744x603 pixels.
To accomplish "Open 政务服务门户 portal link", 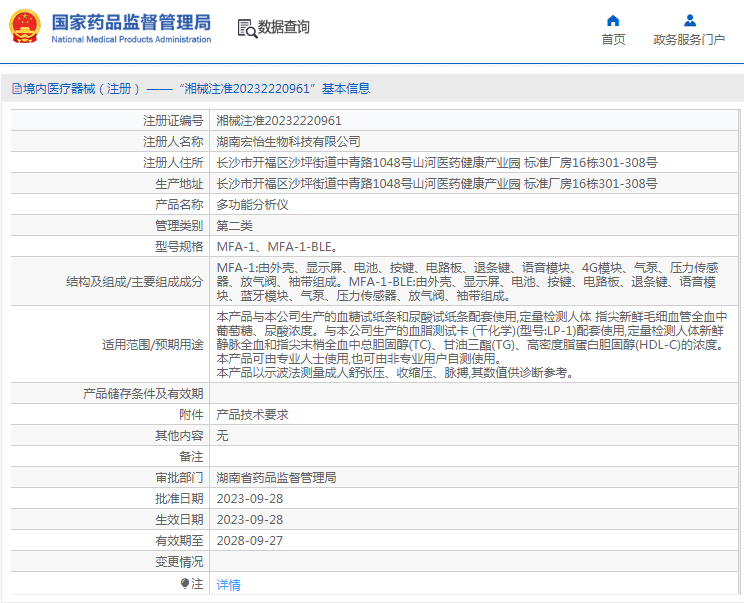I will coord(689,39).
